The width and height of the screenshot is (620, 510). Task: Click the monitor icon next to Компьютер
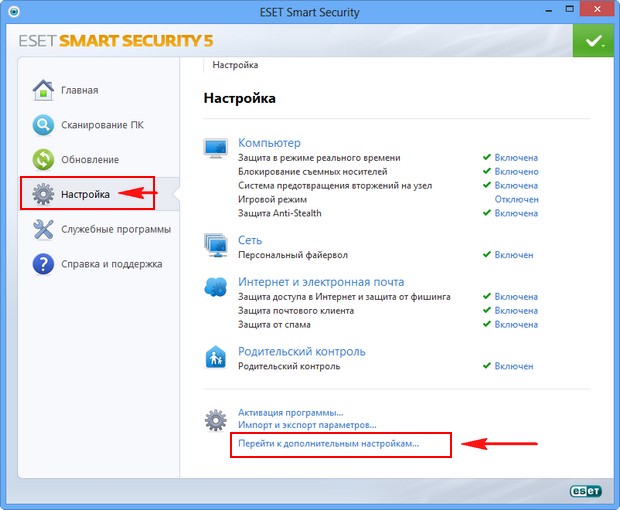coord(215,148)
